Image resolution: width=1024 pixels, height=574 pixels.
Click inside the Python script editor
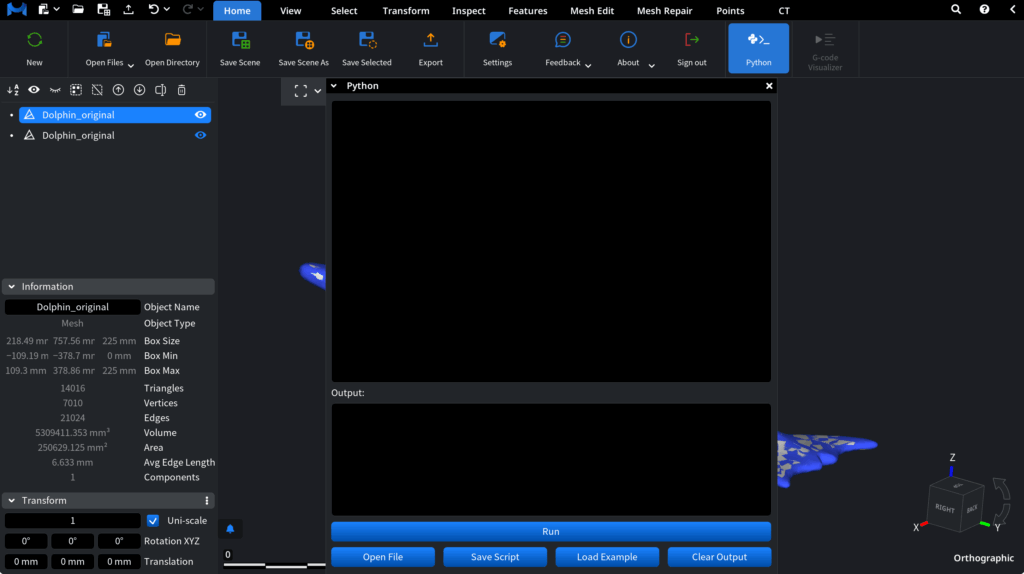(550, 240)
